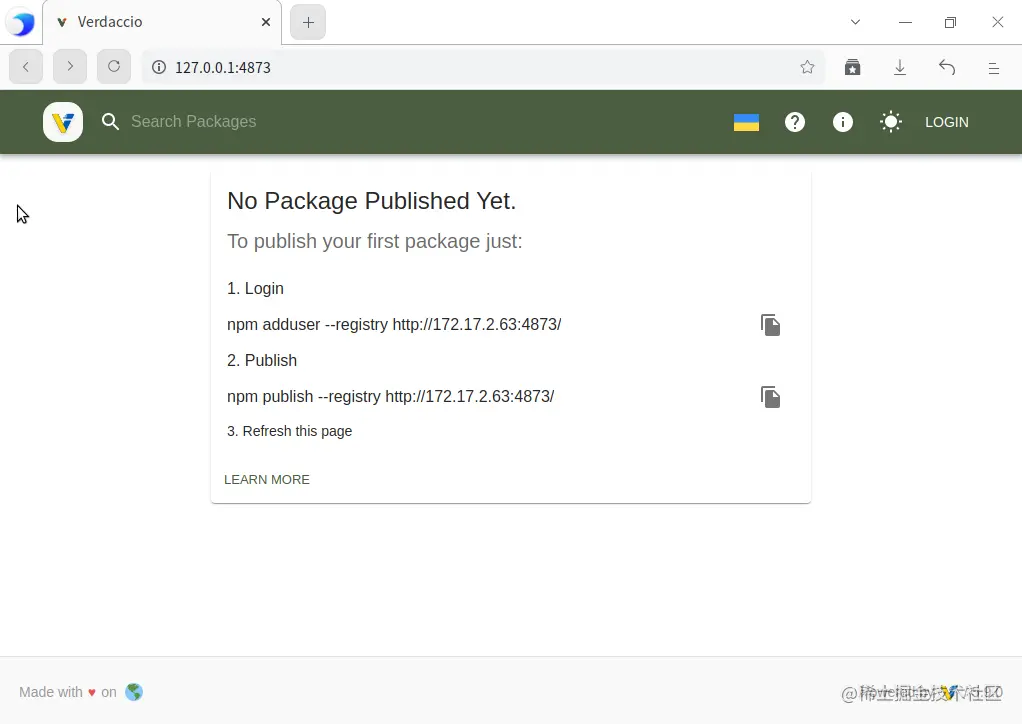The image size is (1022, 724).
Task: Open the bookmarks collection icon
Action: tap(853, 67)
